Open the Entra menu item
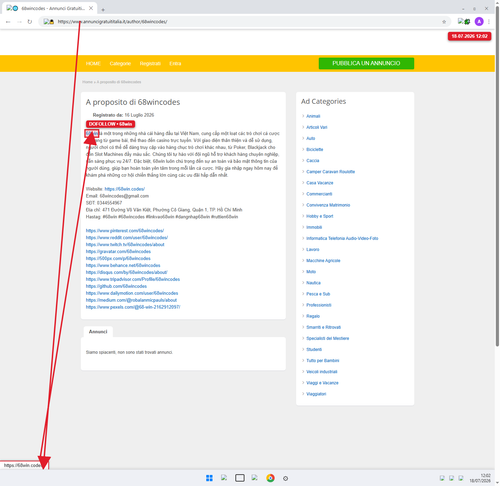 click(175, 64)
